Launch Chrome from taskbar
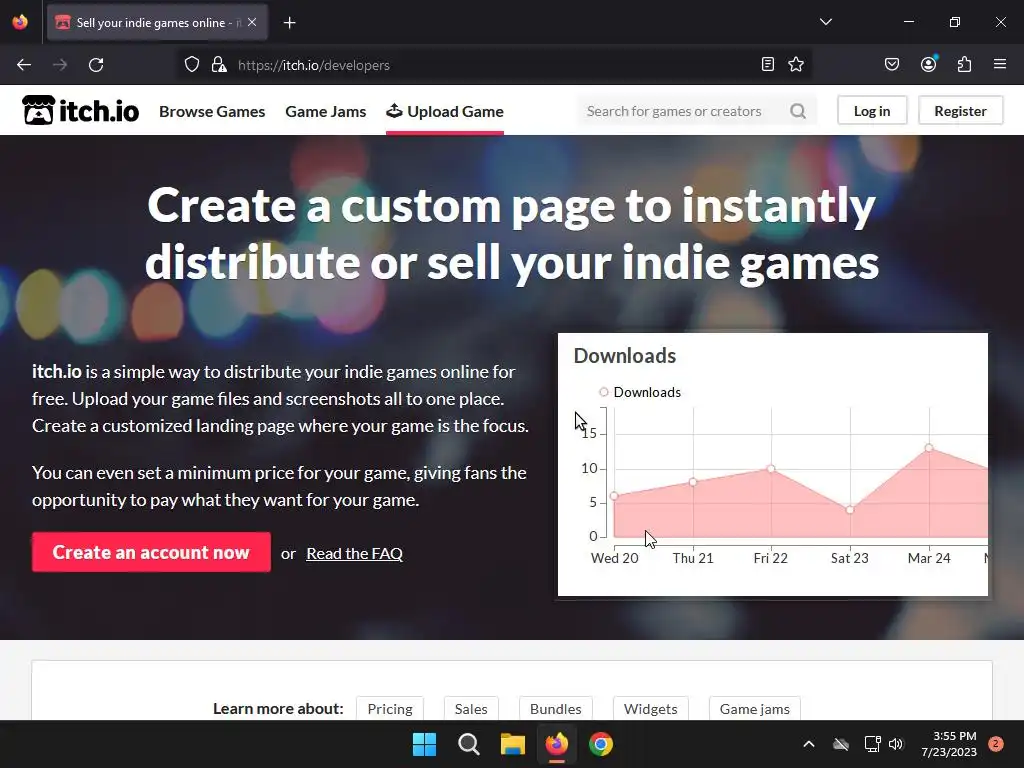 601,744
